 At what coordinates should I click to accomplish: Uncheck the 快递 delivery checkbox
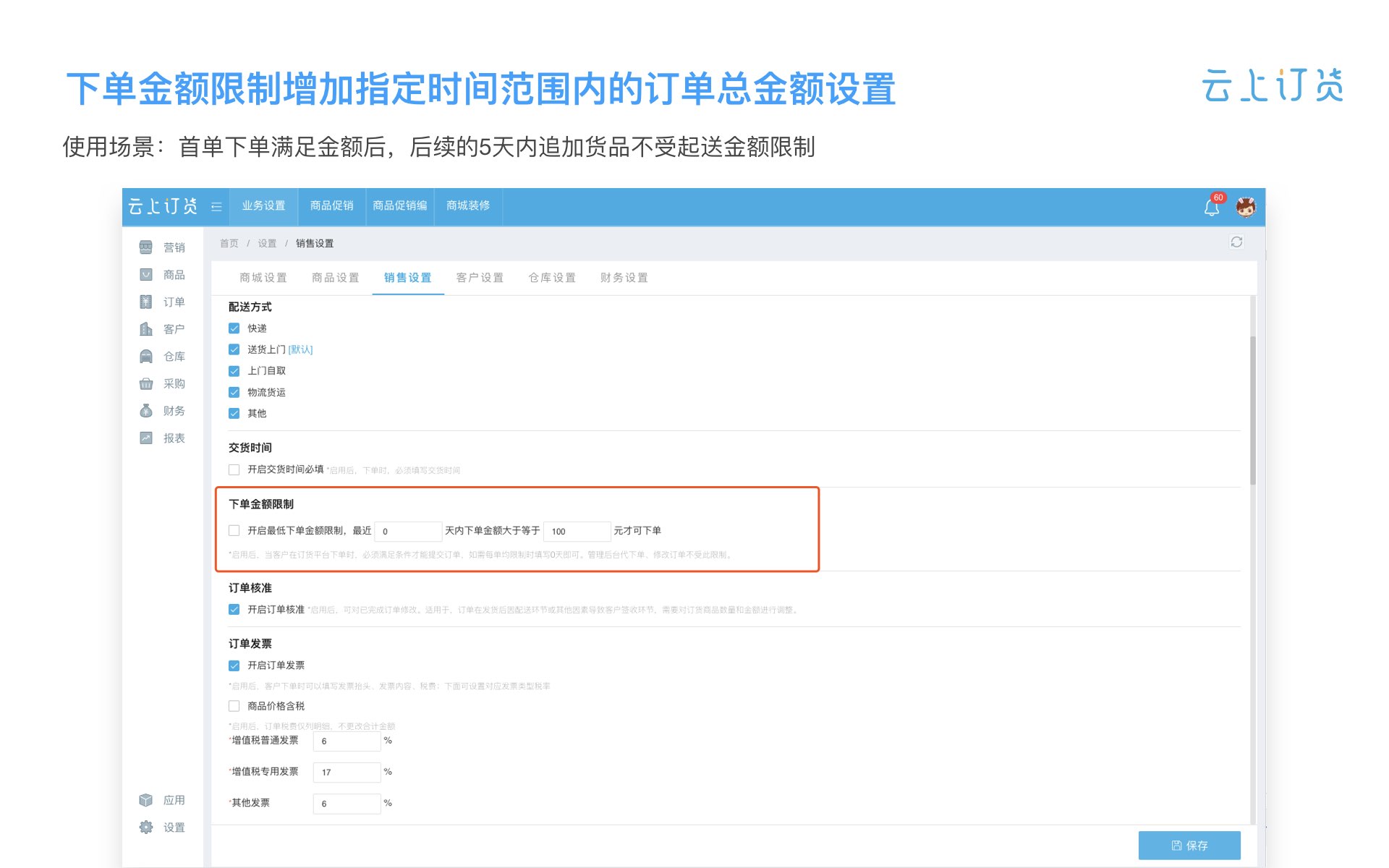click(x=234, y=328)
